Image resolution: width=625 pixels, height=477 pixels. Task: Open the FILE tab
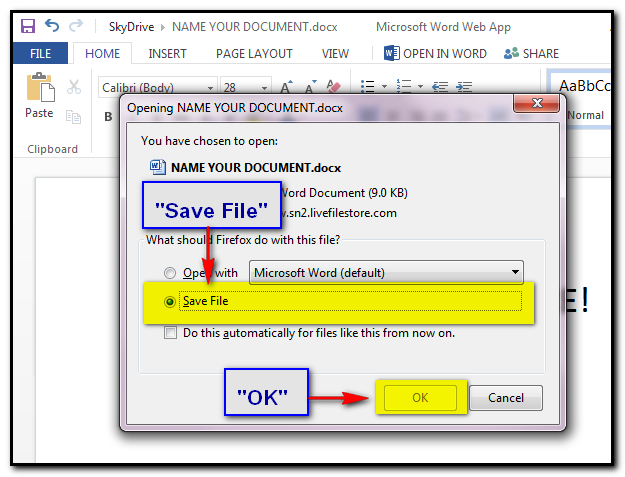click(x=40, y=53)
